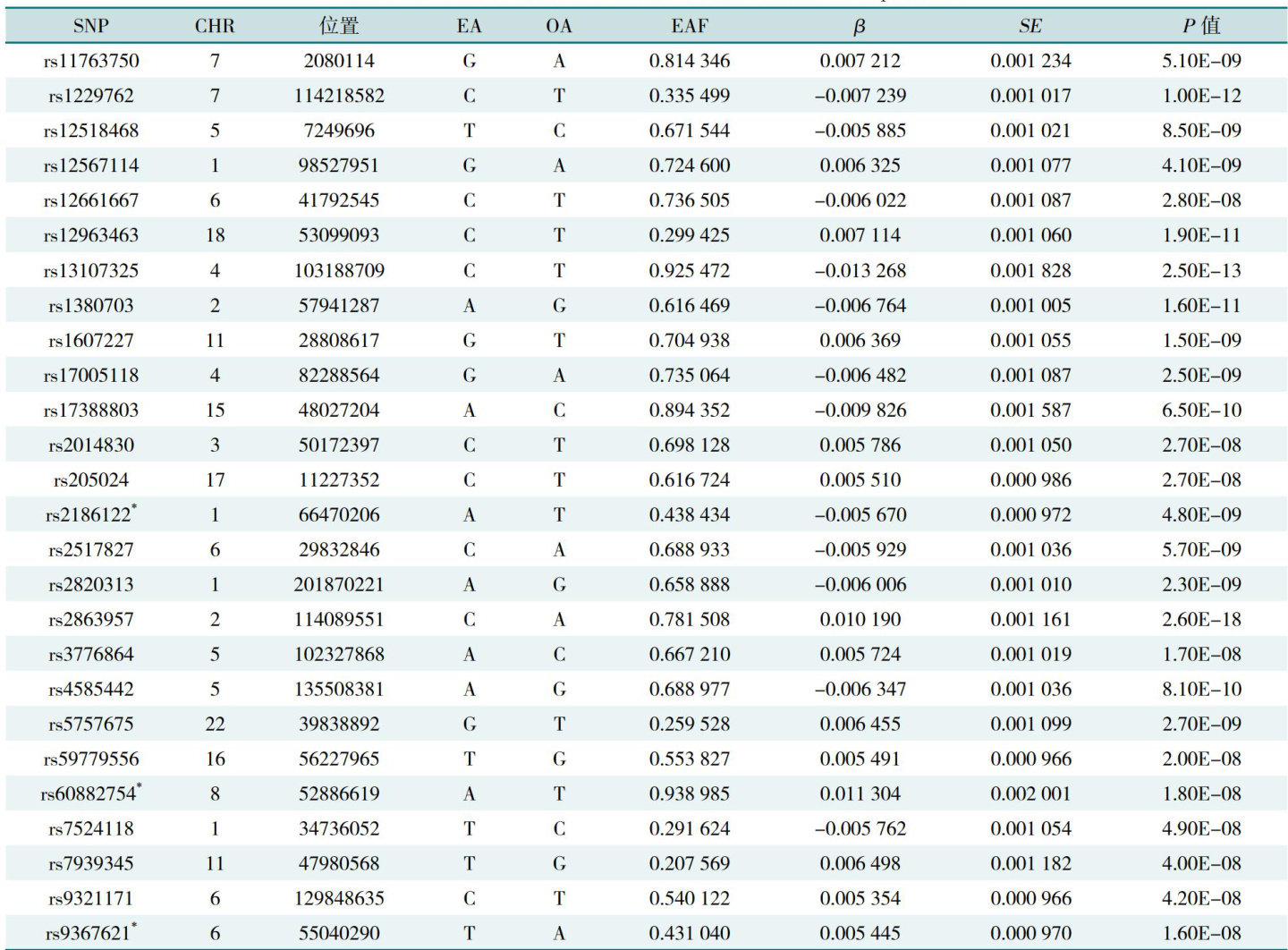
Task: Select the 位置 column header
Action: 339,26
